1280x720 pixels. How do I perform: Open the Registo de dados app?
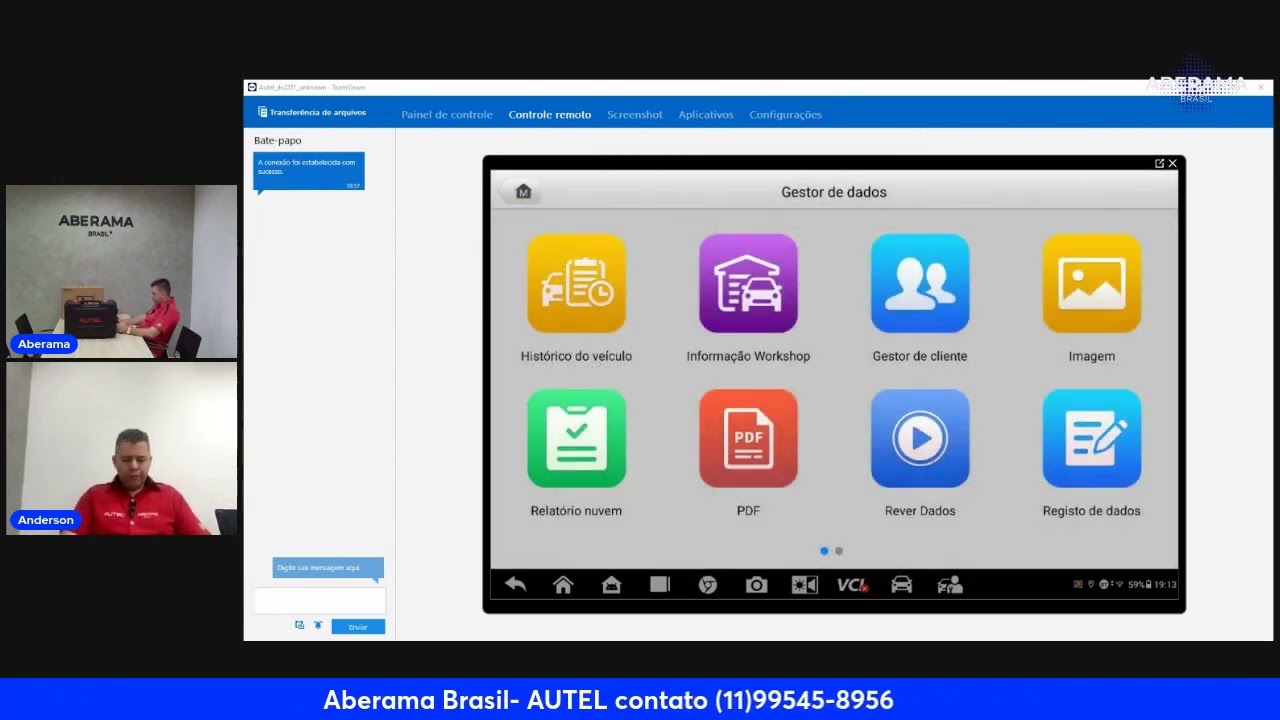1092,438
